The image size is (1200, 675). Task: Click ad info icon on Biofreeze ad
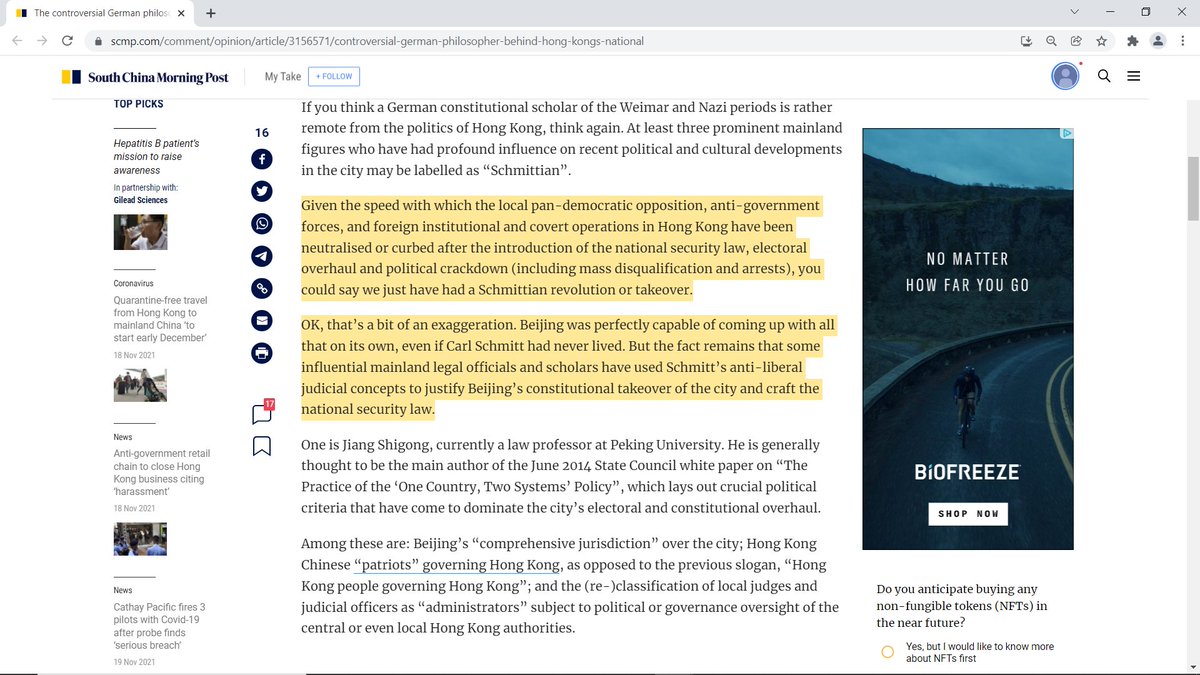pos(1067,133)
